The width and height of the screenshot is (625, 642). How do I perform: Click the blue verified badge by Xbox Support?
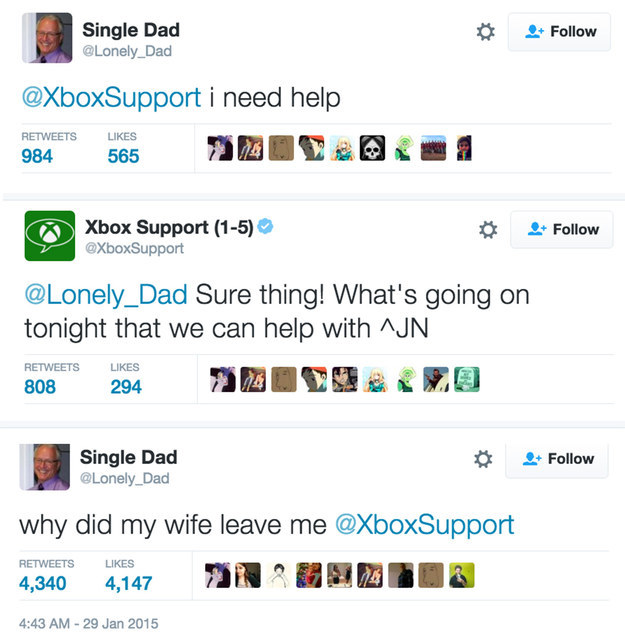[x=265, y=226]
